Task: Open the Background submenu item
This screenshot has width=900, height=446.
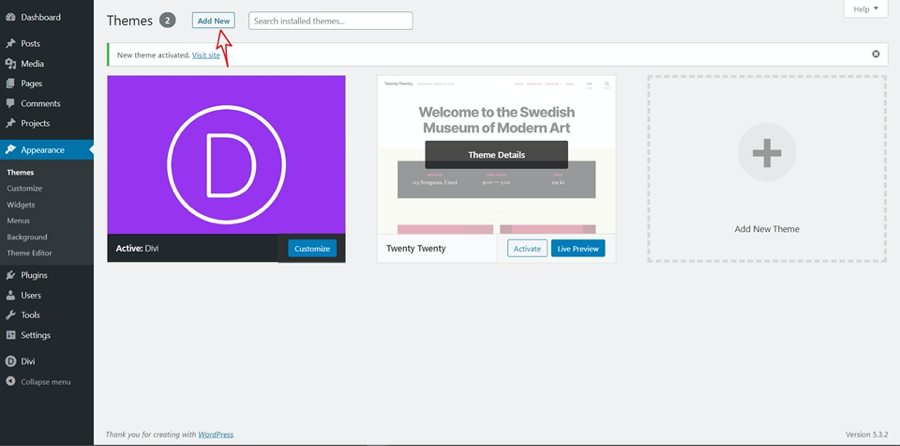Action: (x=27, y=236)
